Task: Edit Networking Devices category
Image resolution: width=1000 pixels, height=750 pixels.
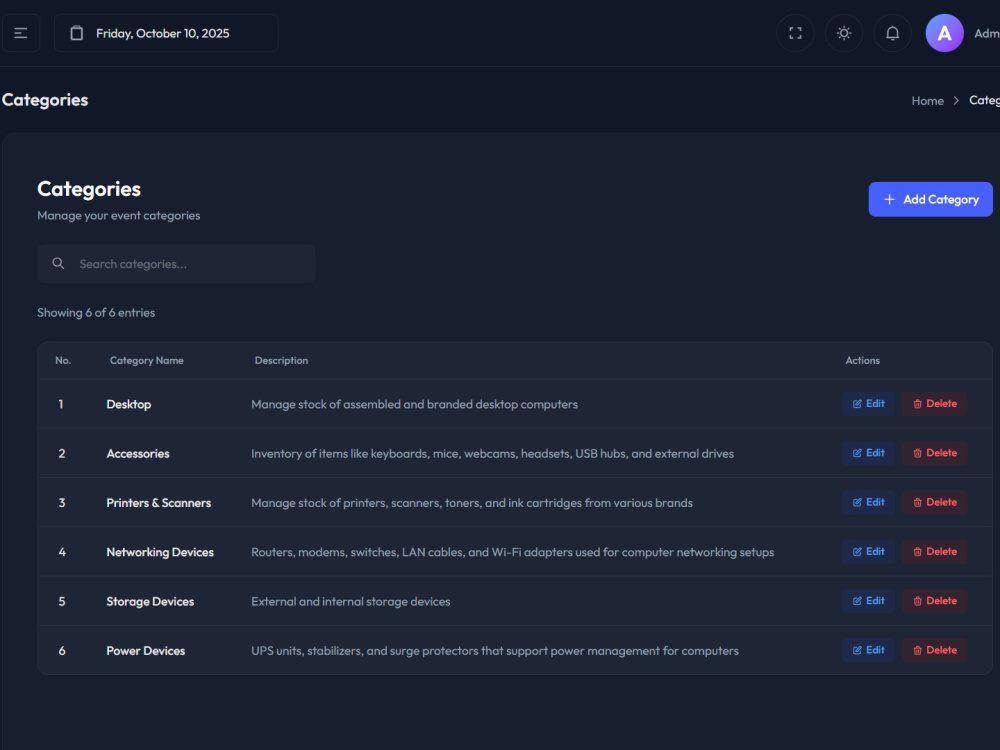Action: point(868,552)
